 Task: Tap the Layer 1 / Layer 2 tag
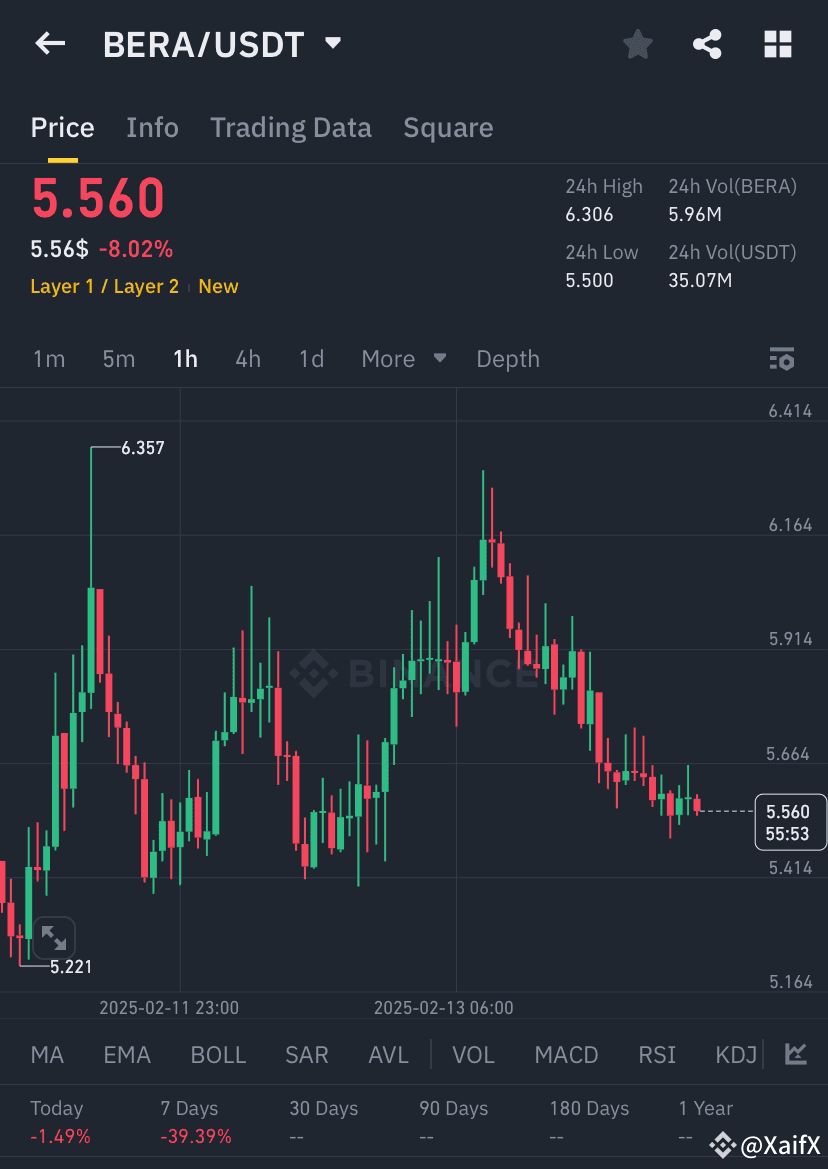pos(104,286)
